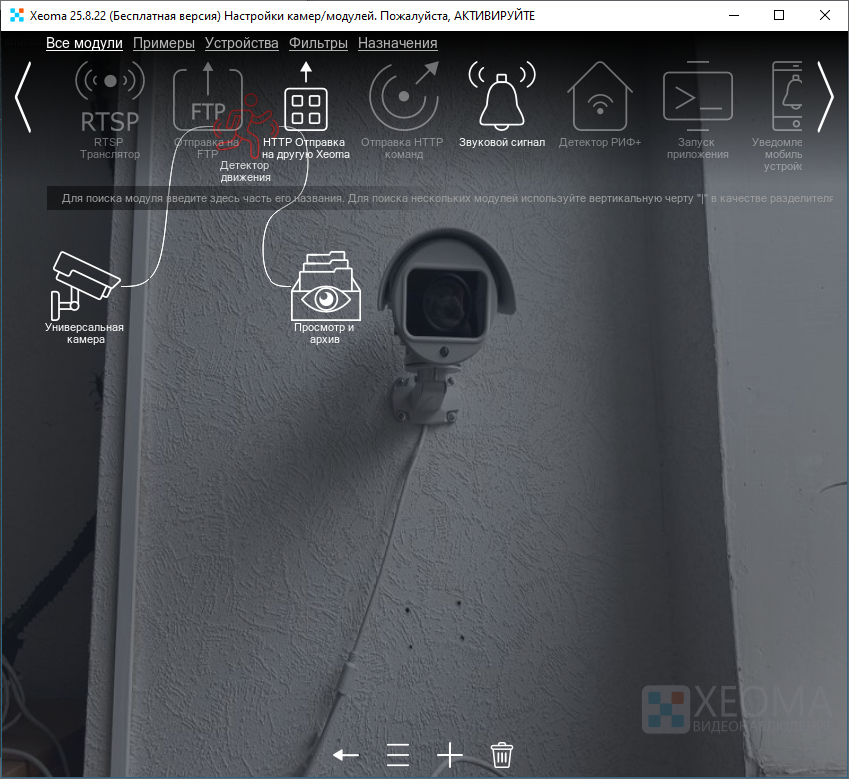The image size is (849, 779).
Task: Open the Все модули tab
Action: click(x=84, y=43)
